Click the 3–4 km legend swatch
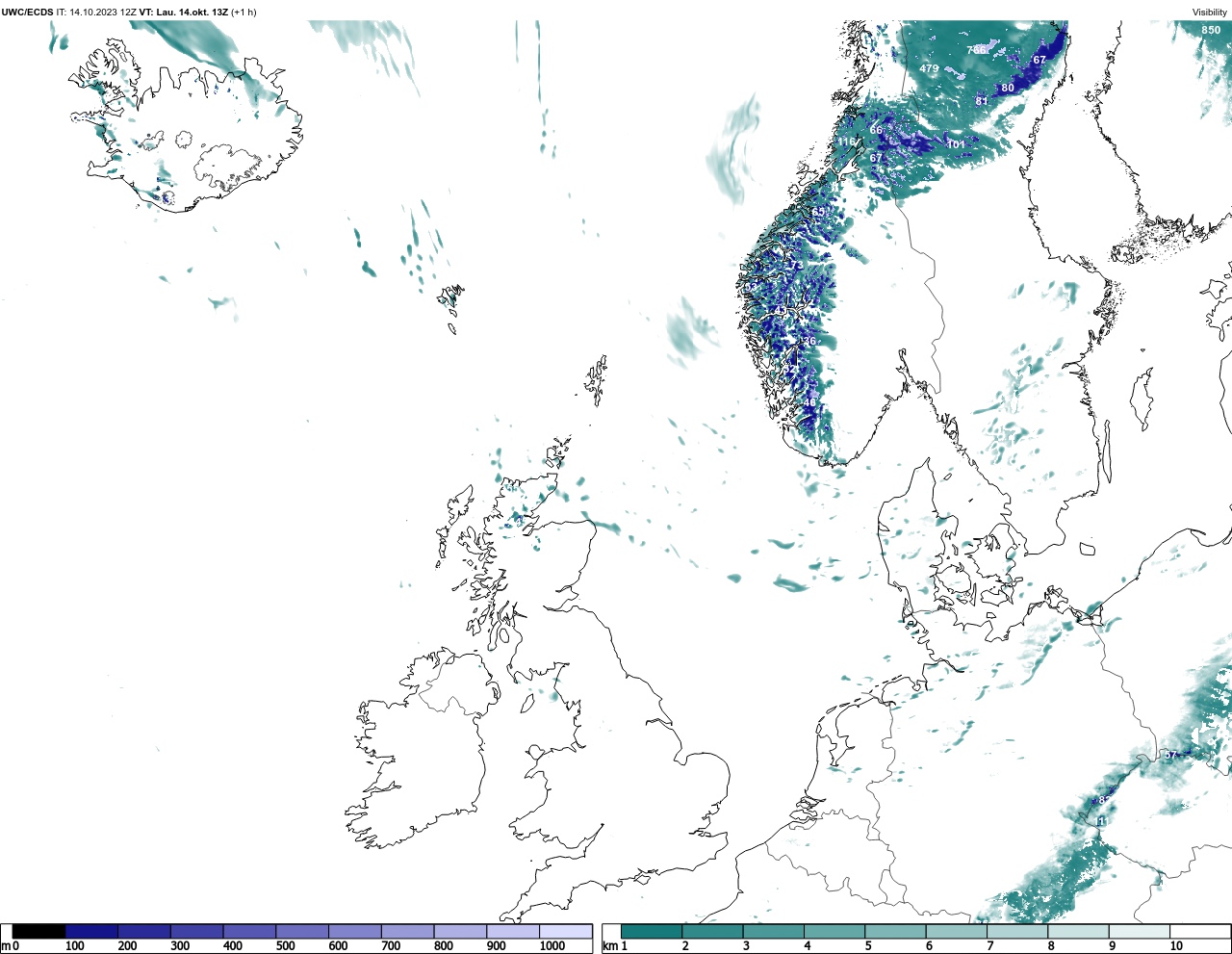 click(x=773, y=932)
